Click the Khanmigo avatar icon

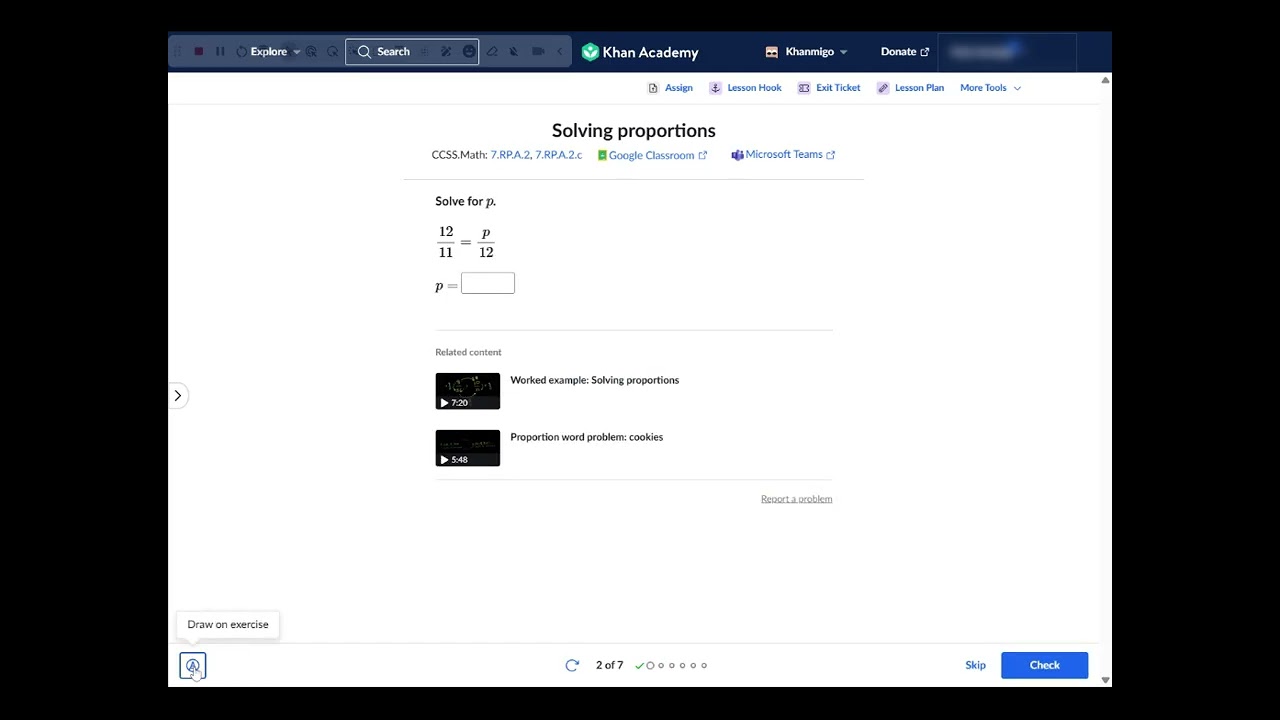(x=772, y=52)
